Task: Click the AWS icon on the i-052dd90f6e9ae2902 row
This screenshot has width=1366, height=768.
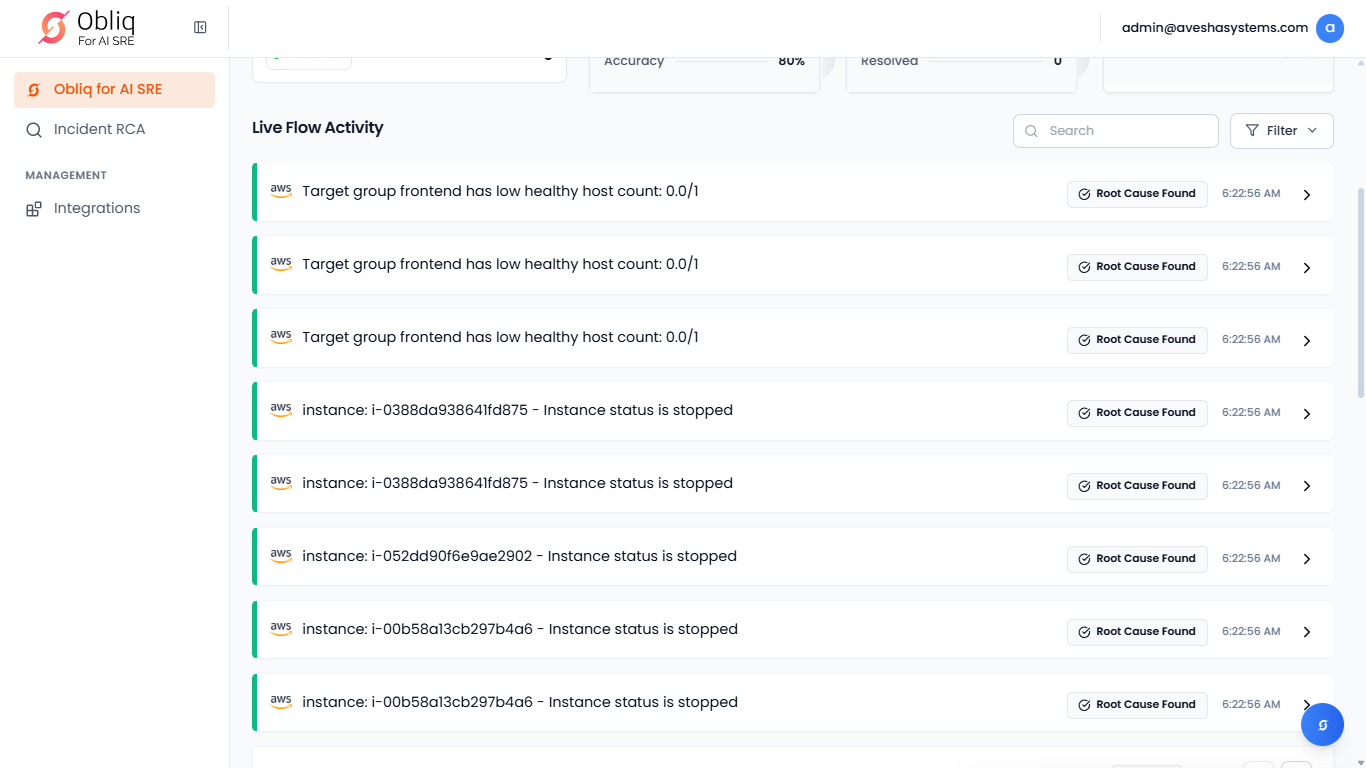Action: (x=281, y=556)
